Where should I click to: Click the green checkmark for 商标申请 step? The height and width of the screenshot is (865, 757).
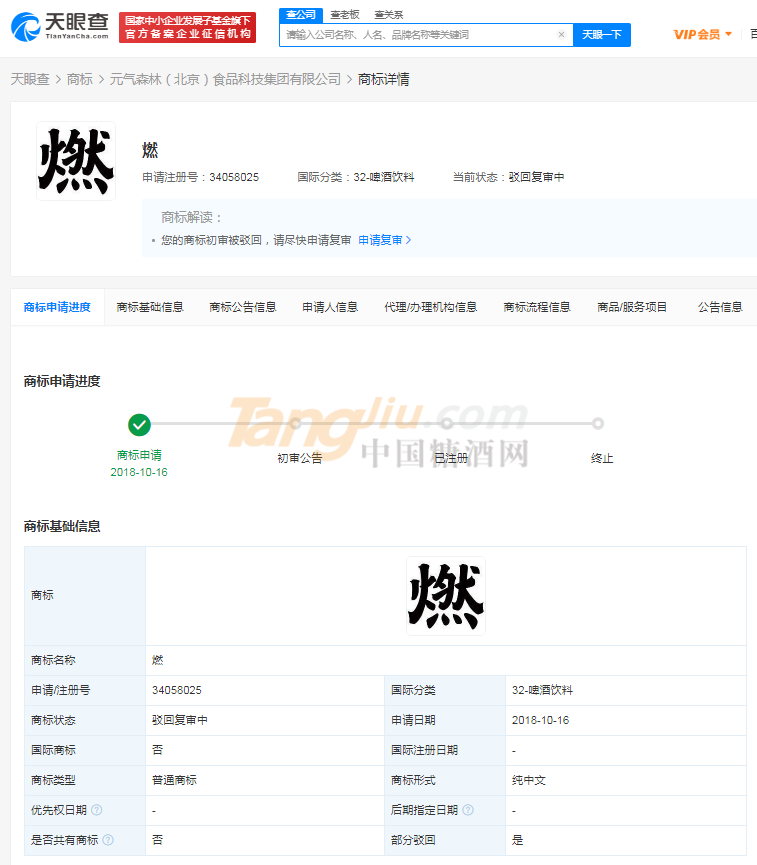[x=139, y=425]
